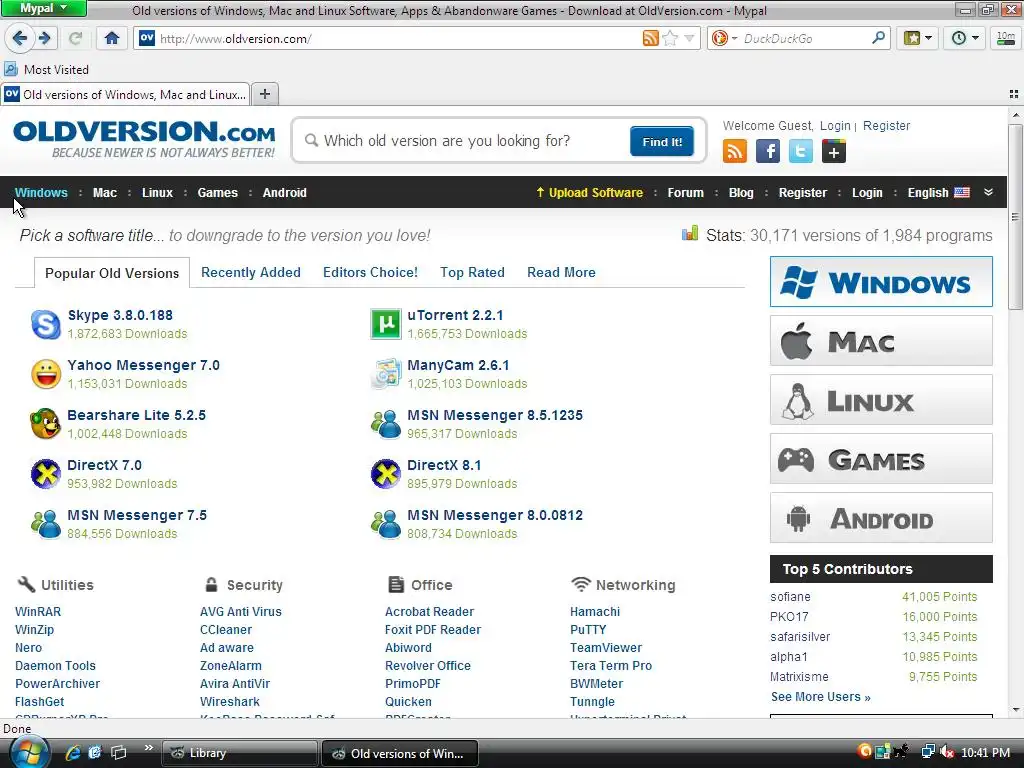Click the MSN Messenger 8.5.1235 icon
Screen dimensions: 1024x768
coord(386,424)
